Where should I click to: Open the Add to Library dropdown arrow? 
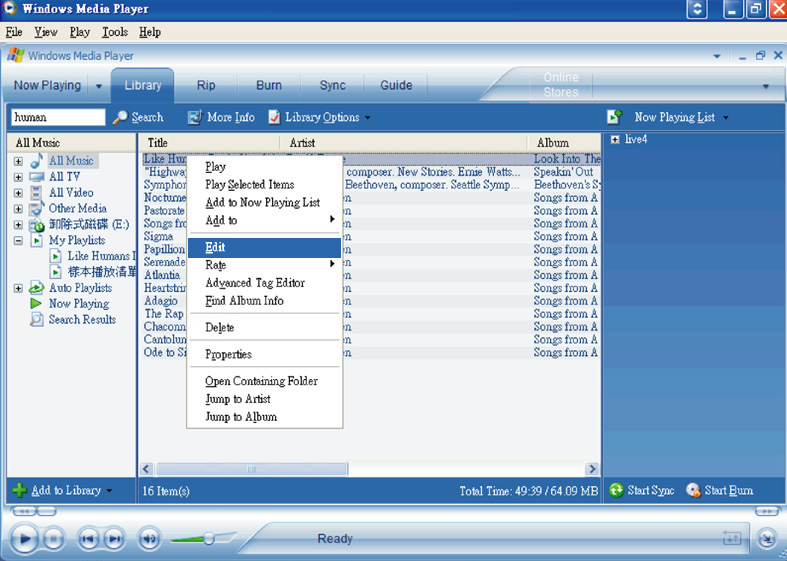pos(109,491)
